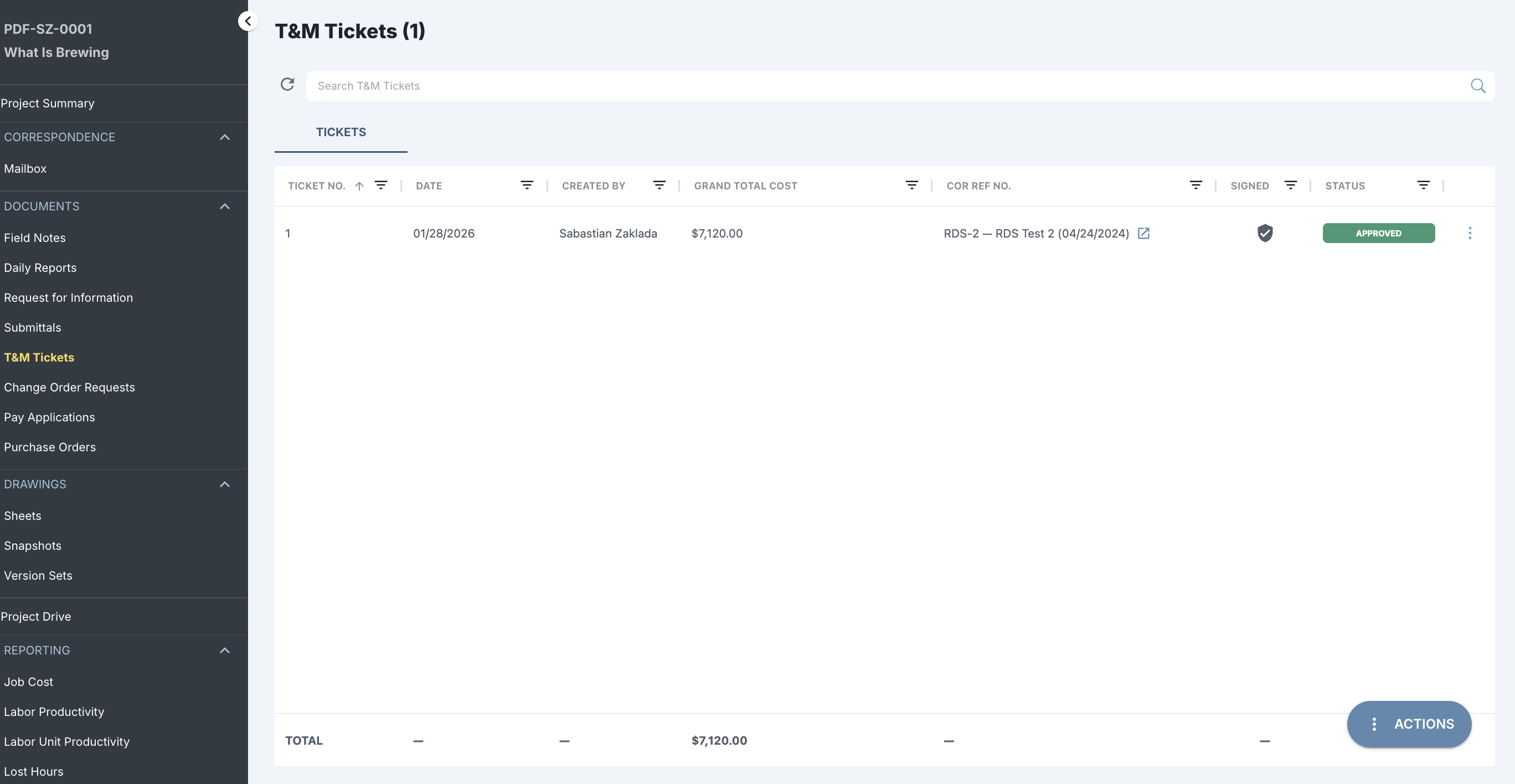
Task: Open the row options menu for ticket 1
Action: (x=1470, y=234)
